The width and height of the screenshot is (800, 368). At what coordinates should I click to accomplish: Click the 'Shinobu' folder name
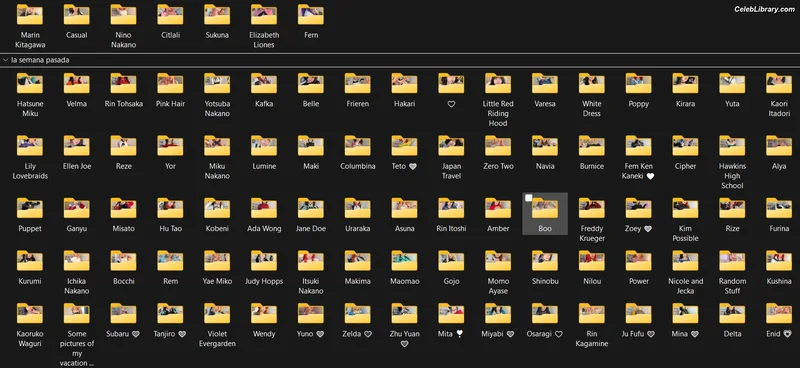tap(545, 281)
